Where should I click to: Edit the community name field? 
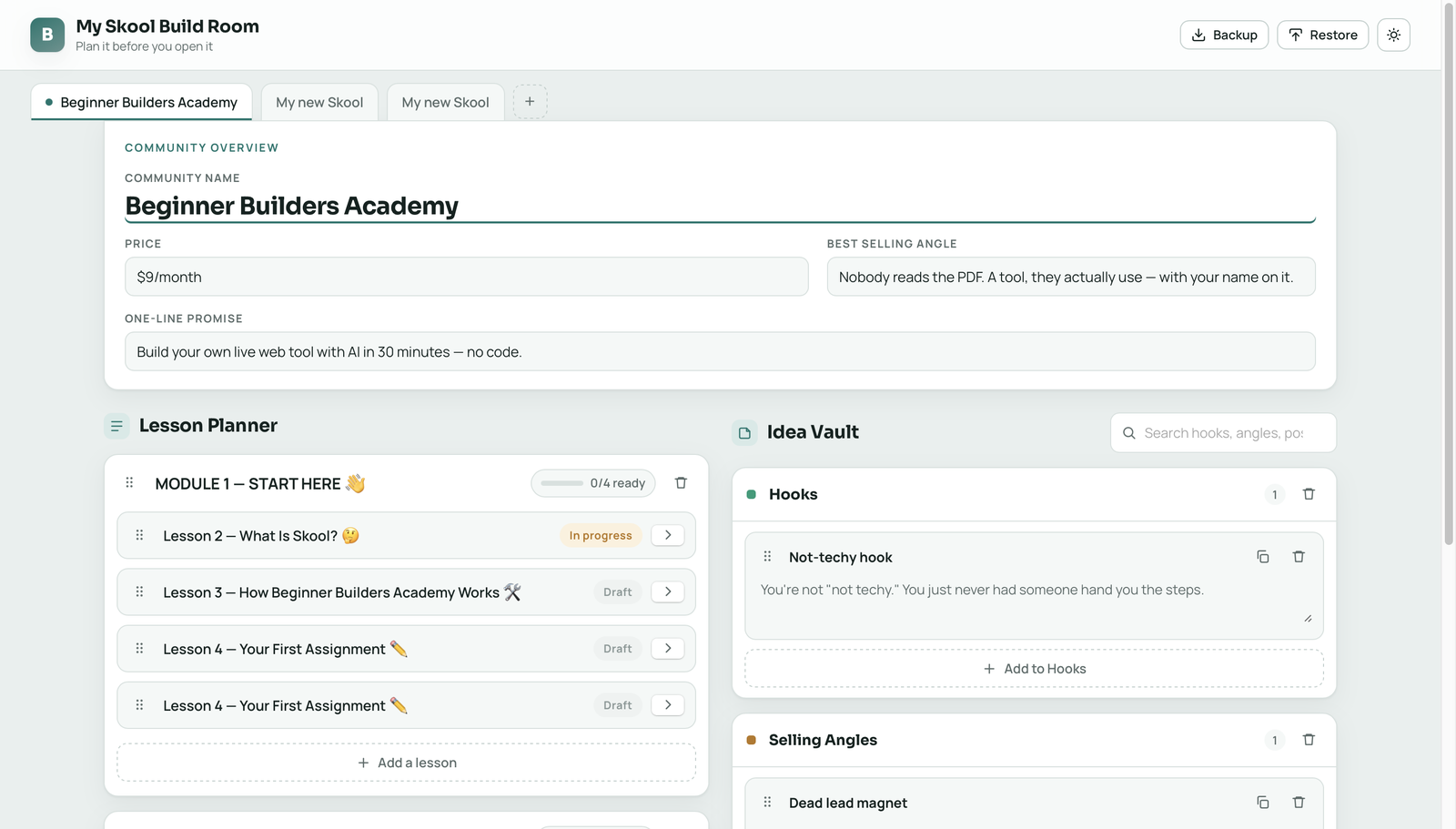click(x=720, y=206)
